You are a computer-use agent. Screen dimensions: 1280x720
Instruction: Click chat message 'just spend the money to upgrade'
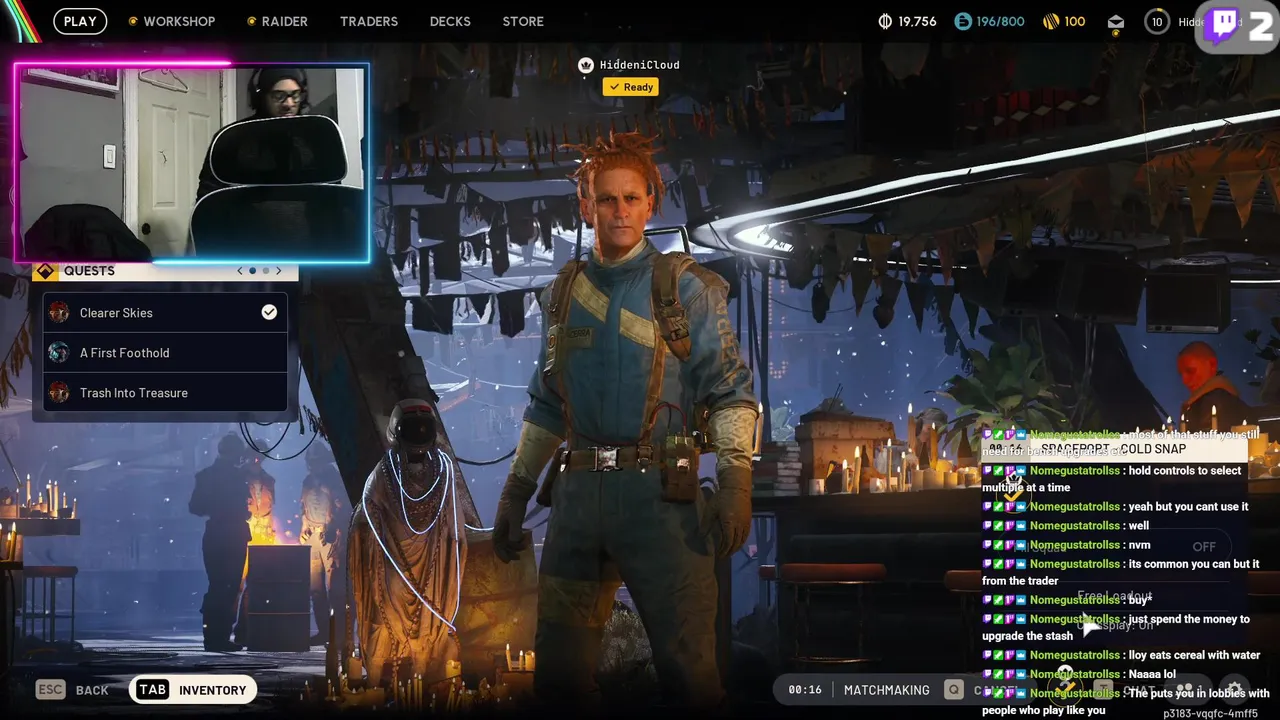(x=1116, y=627)
